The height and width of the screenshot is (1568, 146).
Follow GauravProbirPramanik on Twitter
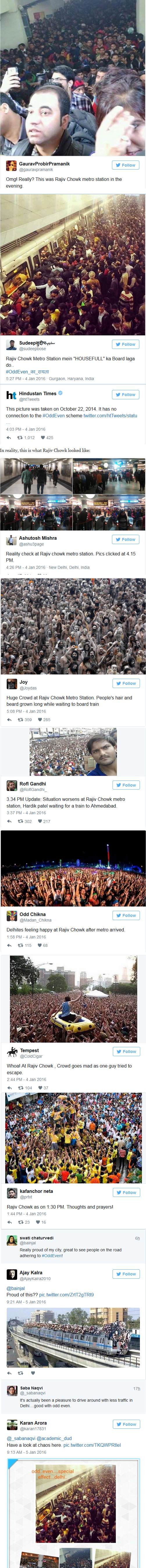(x=126, y=165)
